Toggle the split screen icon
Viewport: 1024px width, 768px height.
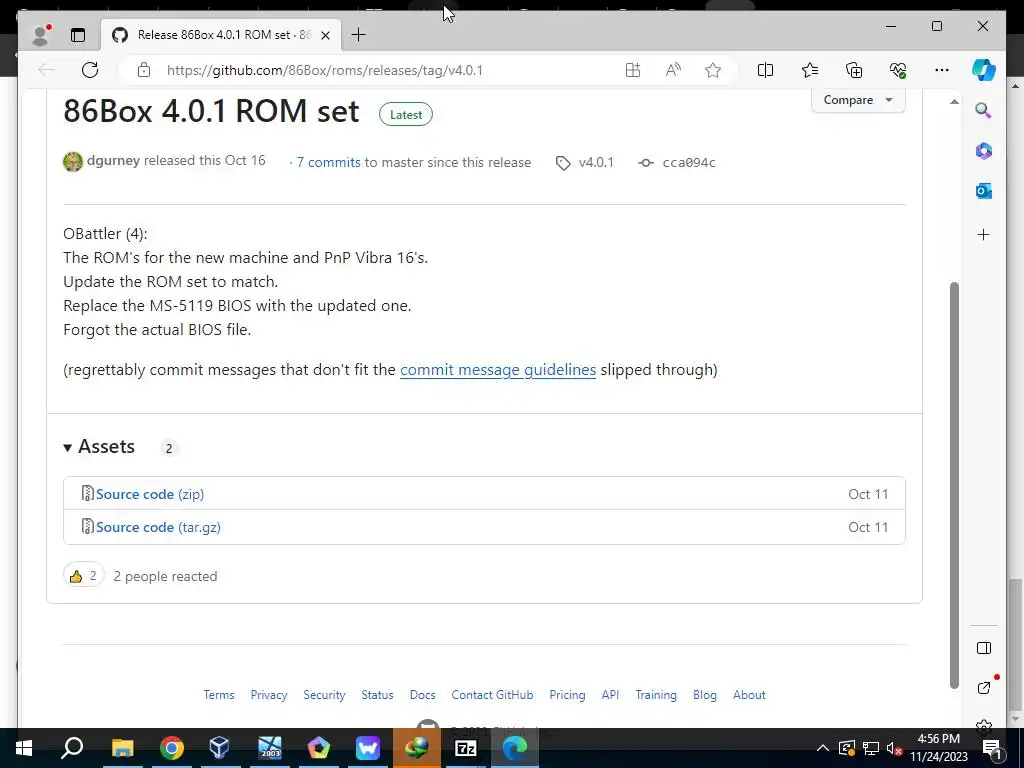tap(765, 70)
